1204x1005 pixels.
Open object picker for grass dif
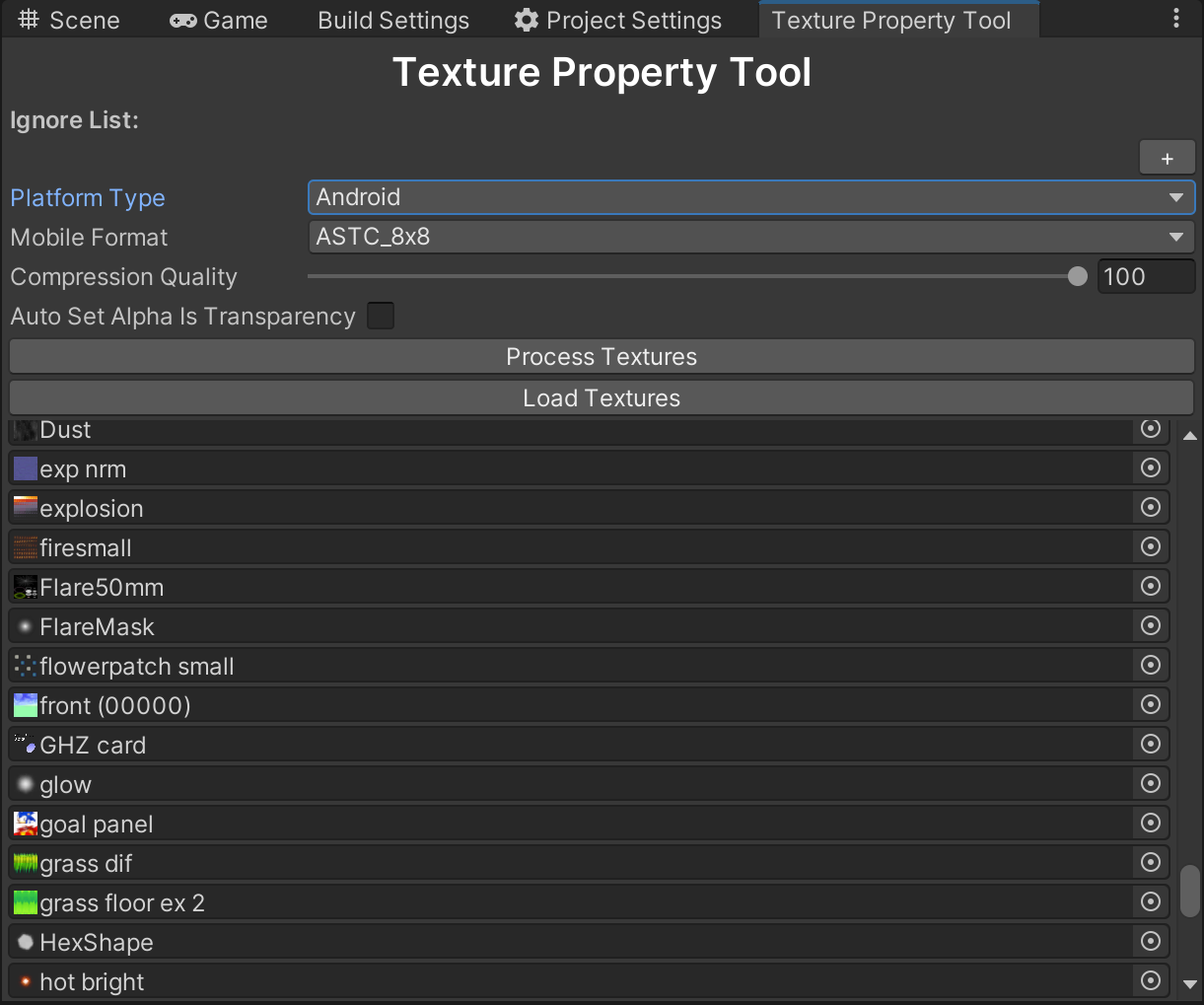pyautogui.click(x=1150, y=862)
